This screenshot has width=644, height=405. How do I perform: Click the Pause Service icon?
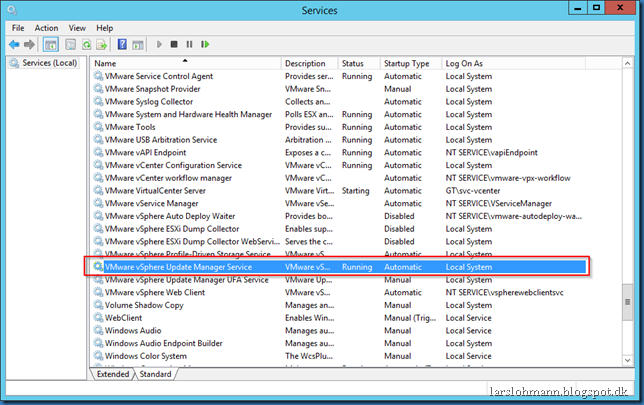(189, 44)
